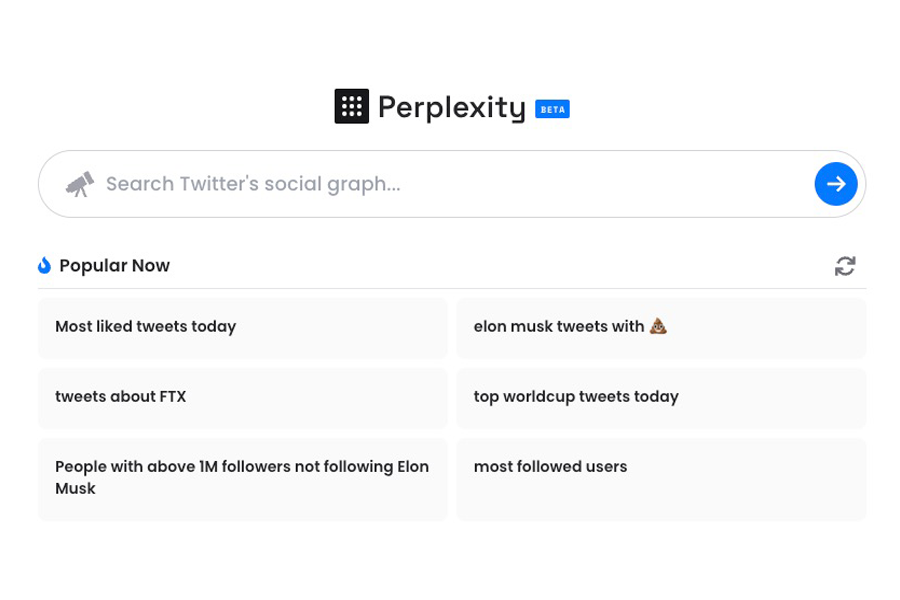Click the FTX text in the suggestion card
This screenshot has width=900, height=600.
coord(173,396)
